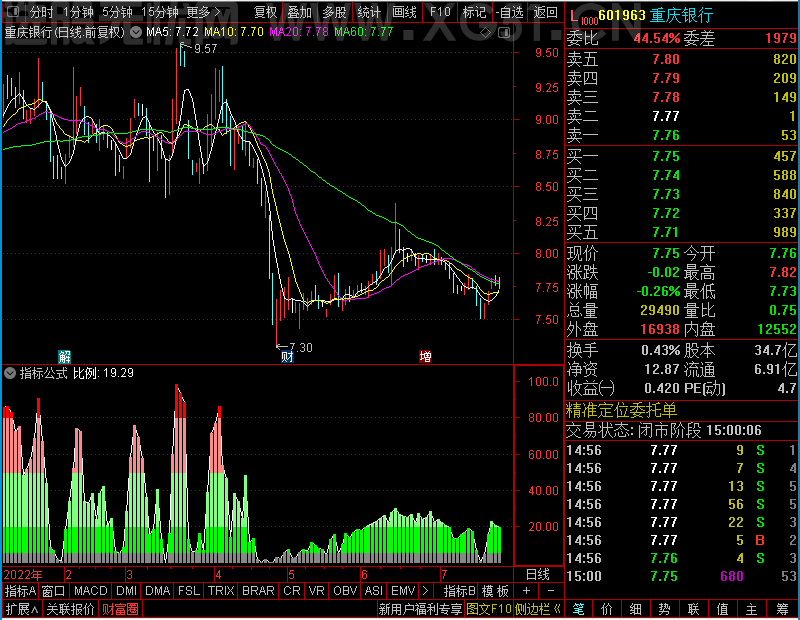The width and height of the screenshot is (800, 620).
Task: Switch to the MACD indicator
Action: pos(91,591)
